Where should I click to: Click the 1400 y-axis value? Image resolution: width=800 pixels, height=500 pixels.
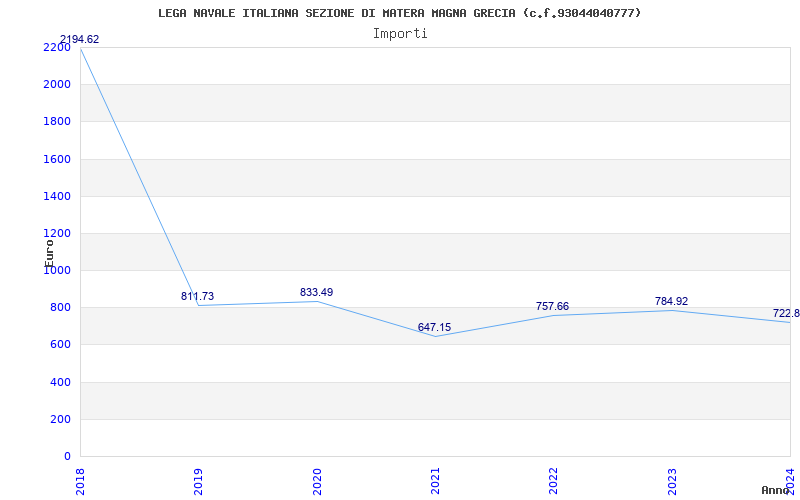(x=57, y=196)
